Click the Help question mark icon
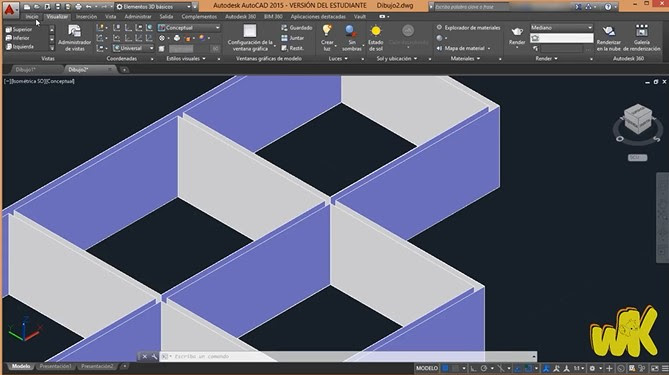 point(608,7)
